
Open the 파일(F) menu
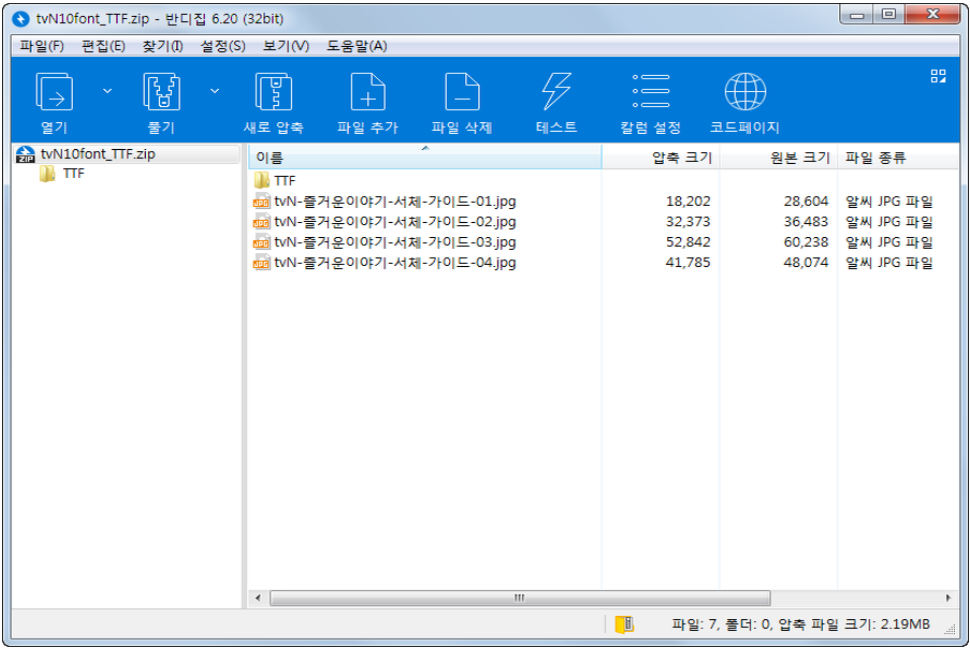pyautogui.click(x=41, y=46)
